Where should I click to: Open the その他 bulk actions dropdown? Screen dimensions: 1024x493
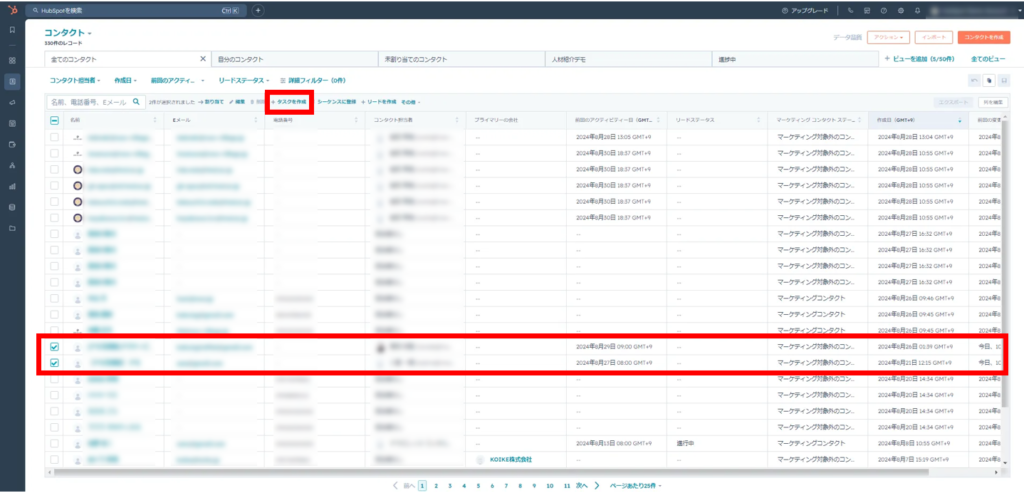(411, 103)
